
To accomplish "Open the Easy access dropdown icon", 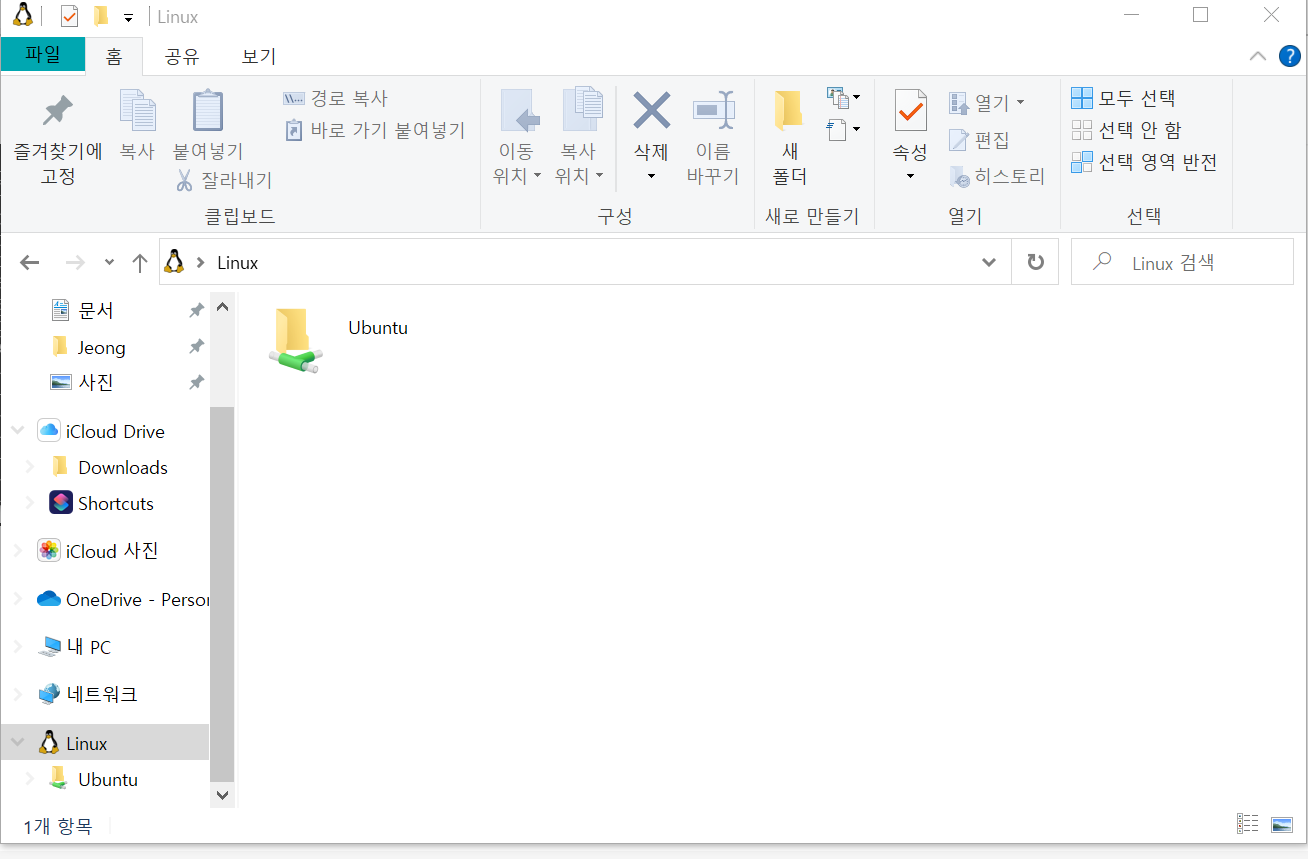I will point(843,129).
